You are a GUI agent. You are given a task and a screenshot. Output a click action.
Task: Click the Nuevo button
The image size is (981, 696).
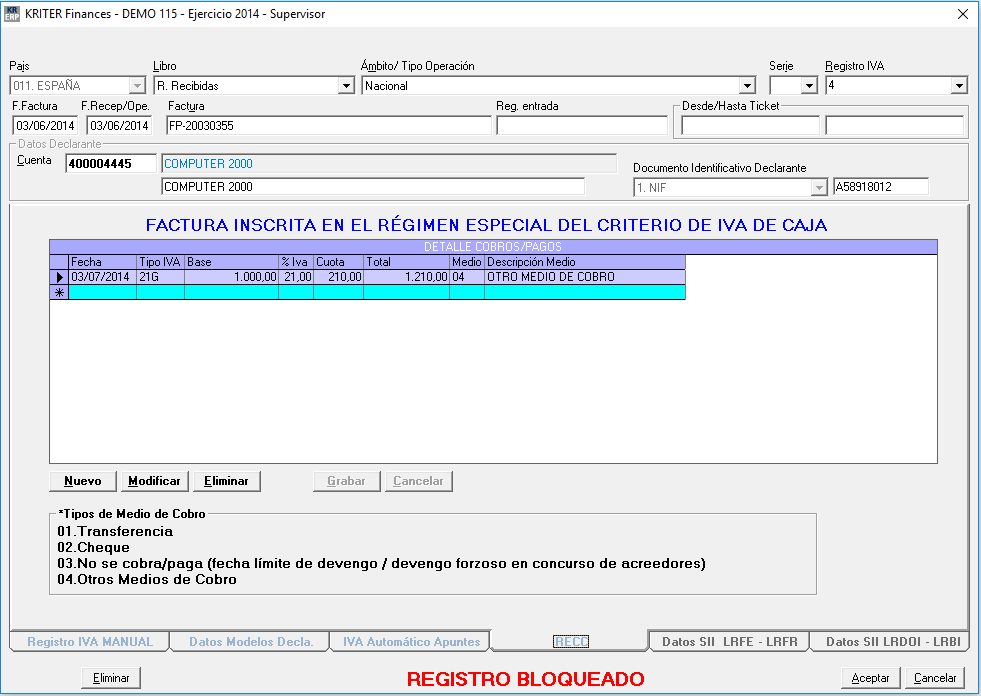83,481
